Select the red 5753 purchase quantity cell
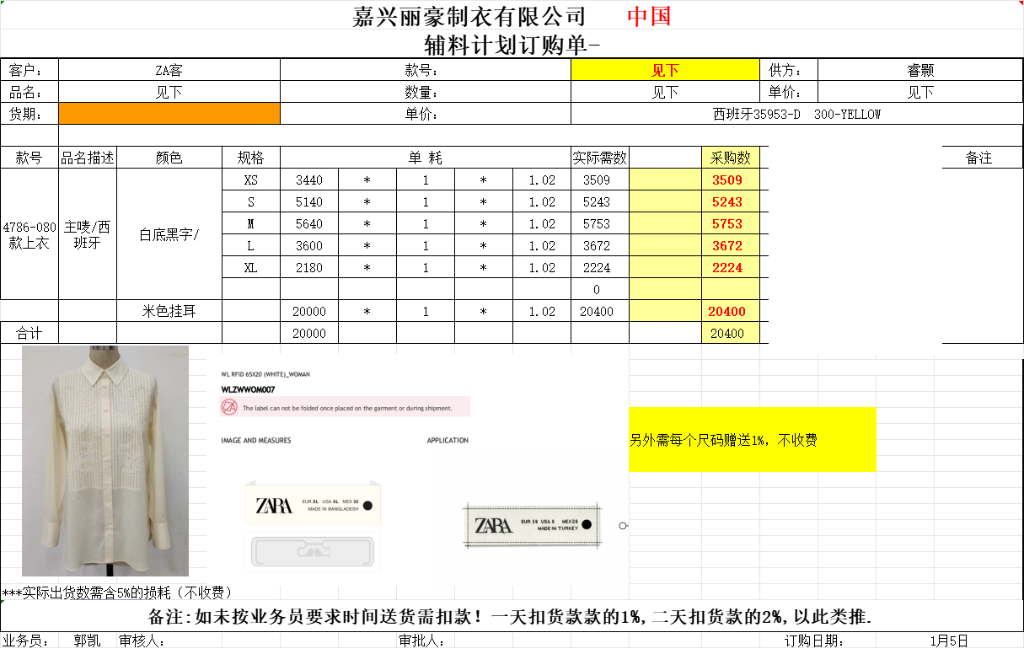This screenshot has height=648, width=1024. 727,224
